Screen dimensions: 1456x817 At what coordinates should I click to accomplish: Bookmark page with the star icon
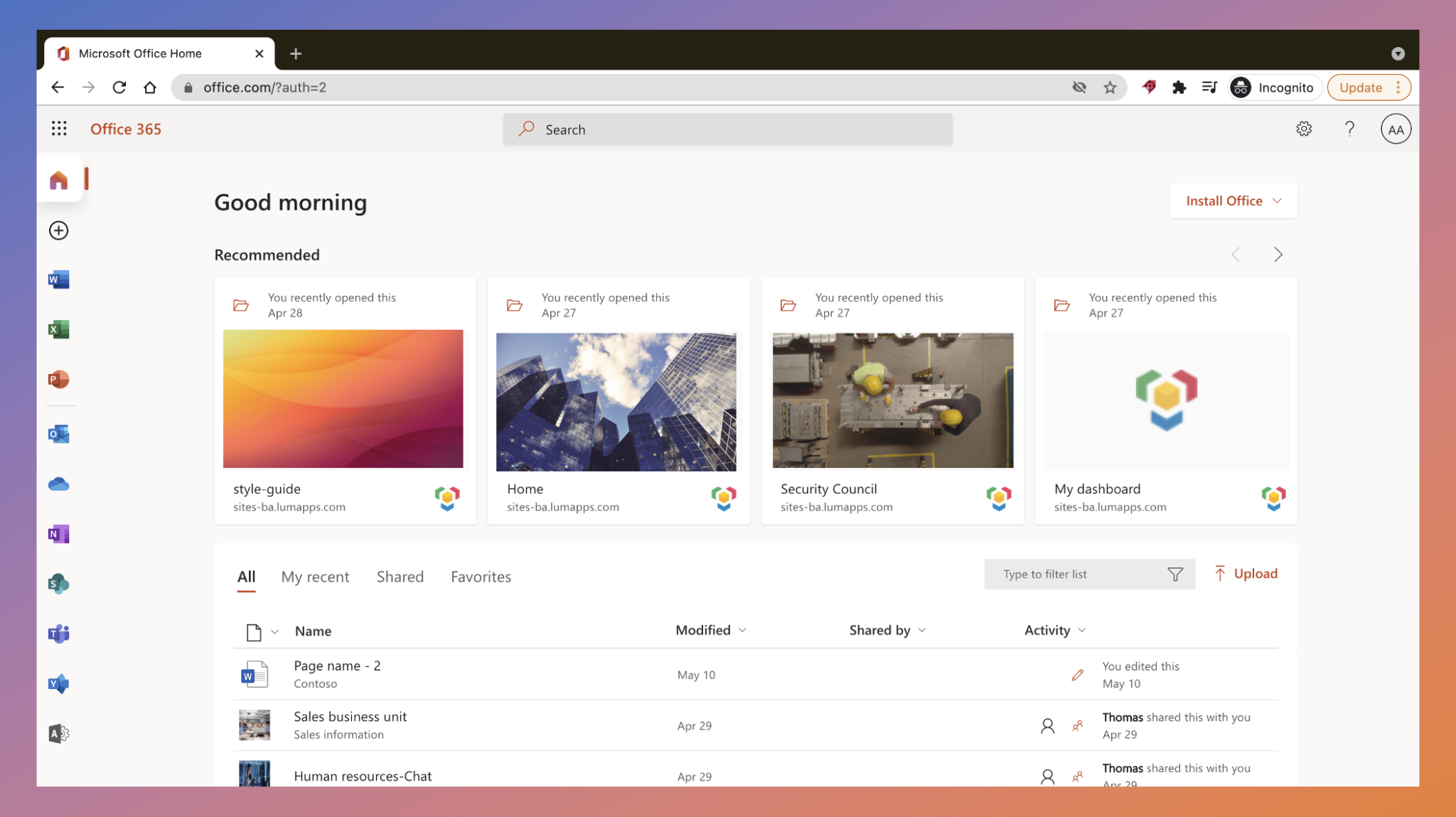tap(1110, 87)
